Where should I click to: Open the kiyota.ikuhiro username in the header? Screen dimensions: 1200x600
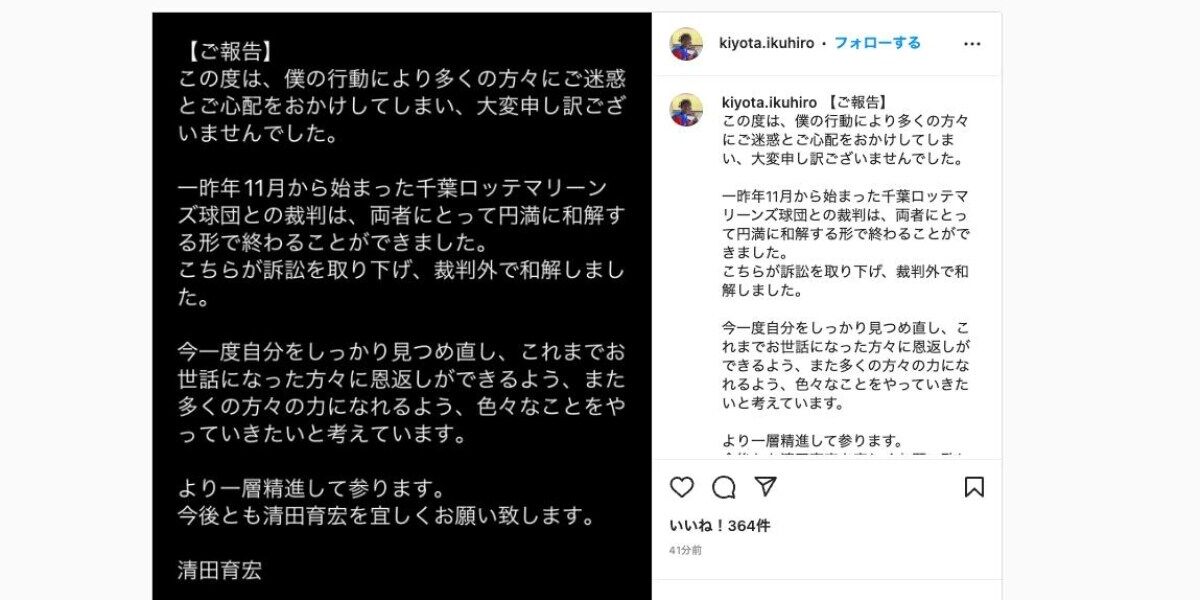pyautogui.click(x=767, y=44)
